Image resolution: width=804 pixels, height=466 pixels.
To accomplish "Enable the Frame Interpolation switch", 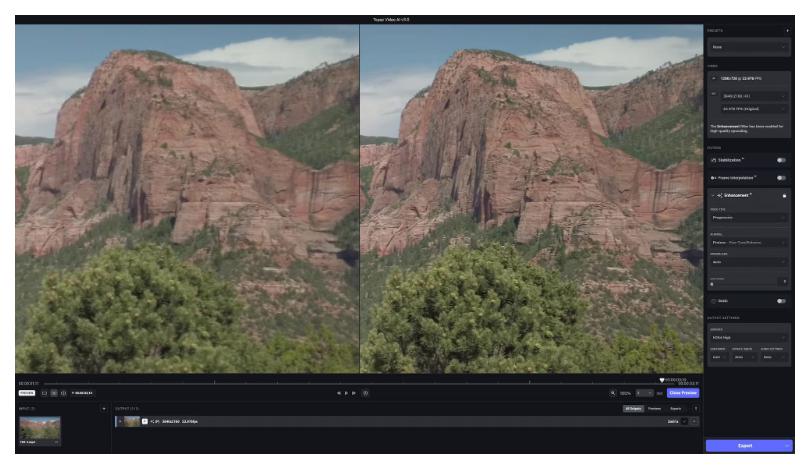I will coord(781,177).
